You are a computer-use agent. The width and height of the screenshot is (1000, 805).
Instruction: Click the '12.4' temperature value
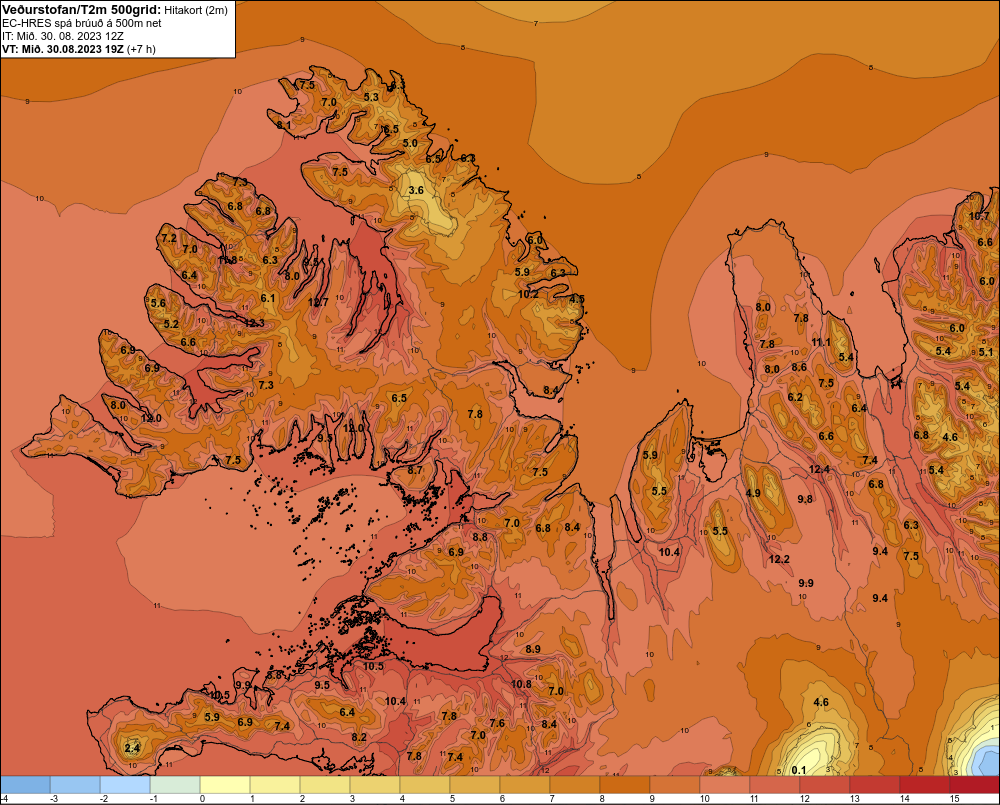tap(820, 469)
